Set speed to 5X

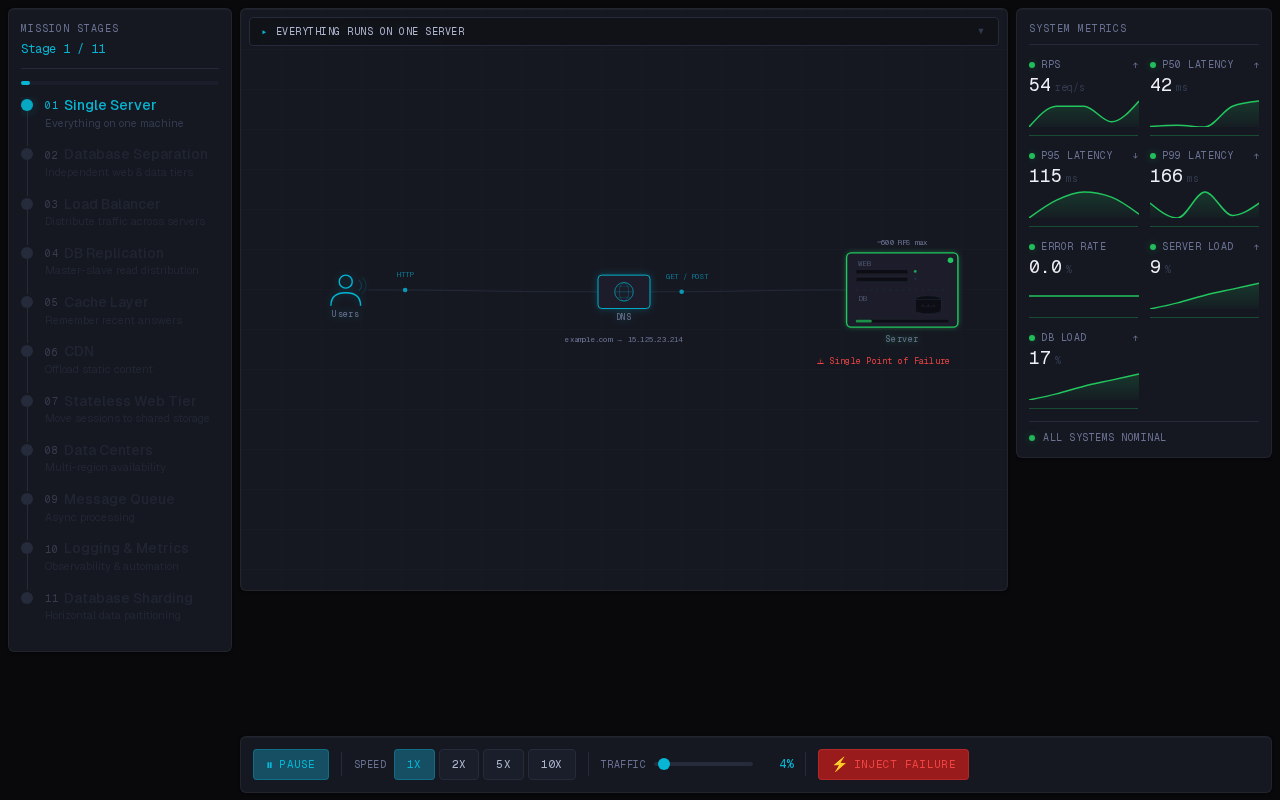503,765
